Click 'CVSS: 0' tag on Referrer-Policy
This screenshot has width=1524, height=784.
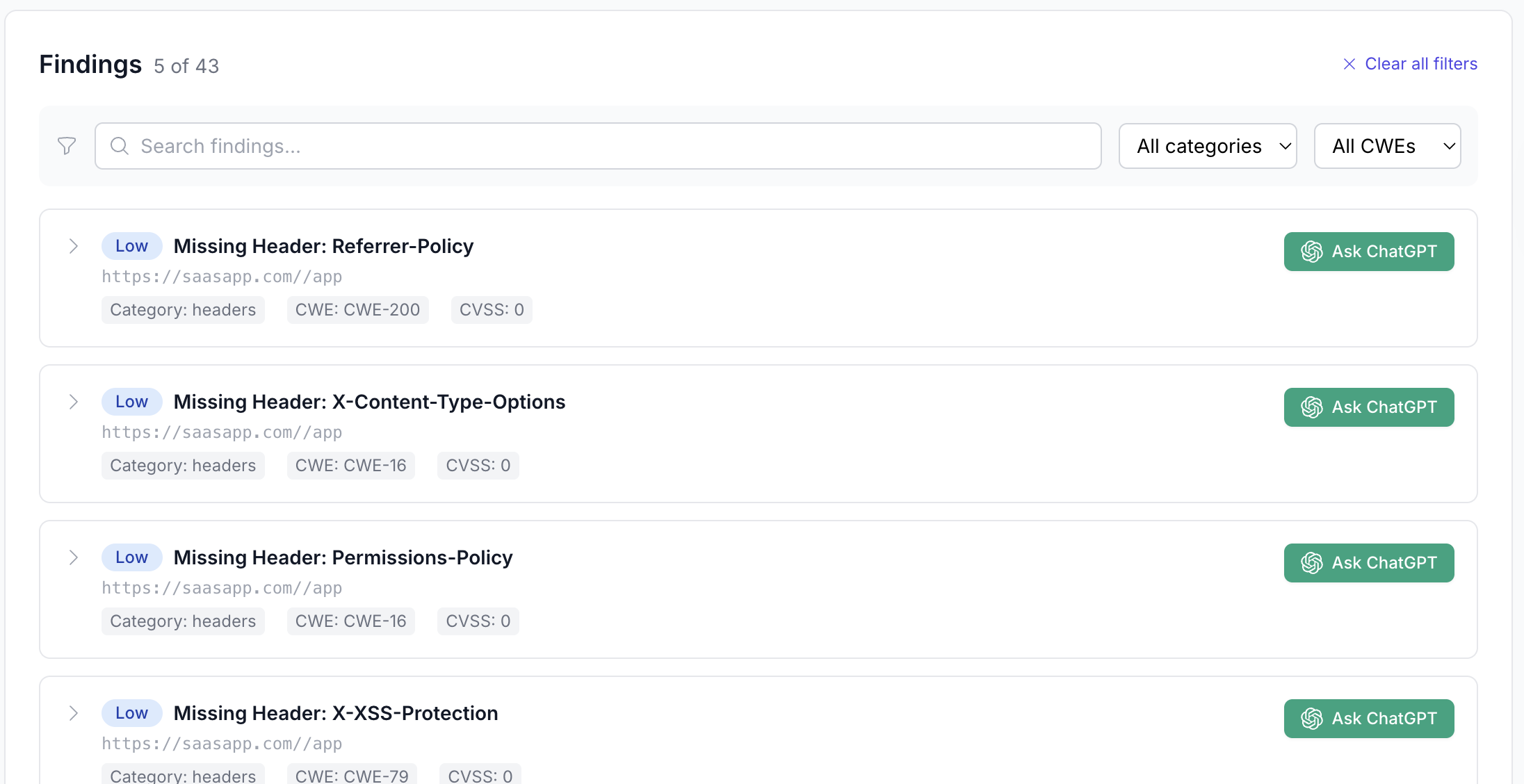pos(492,310)
